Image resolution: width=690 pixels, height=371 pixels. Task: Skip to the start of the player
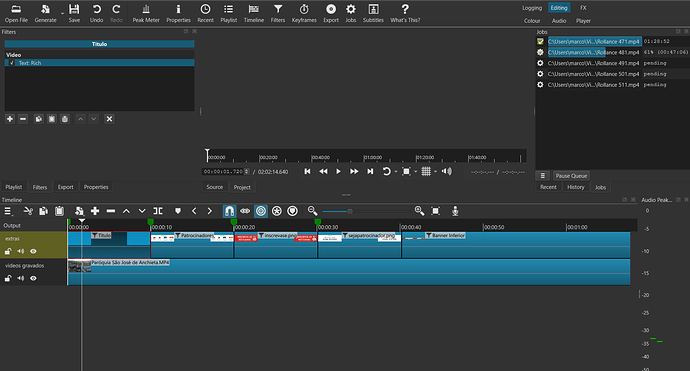(307, 172)
